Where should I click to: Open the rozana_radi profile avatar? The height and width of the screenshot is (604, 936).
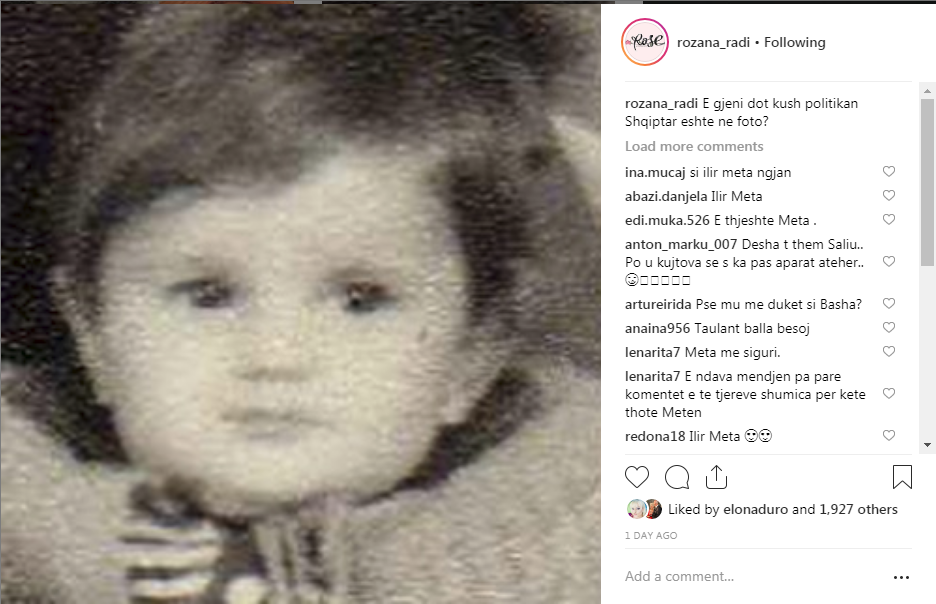pos(645,42)
